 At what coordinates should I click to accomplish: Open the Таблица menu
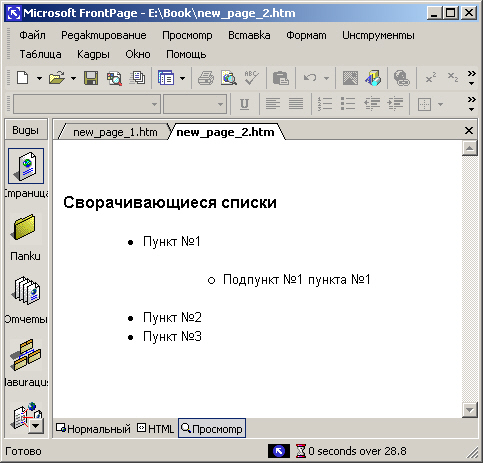[x=40, y=54]
